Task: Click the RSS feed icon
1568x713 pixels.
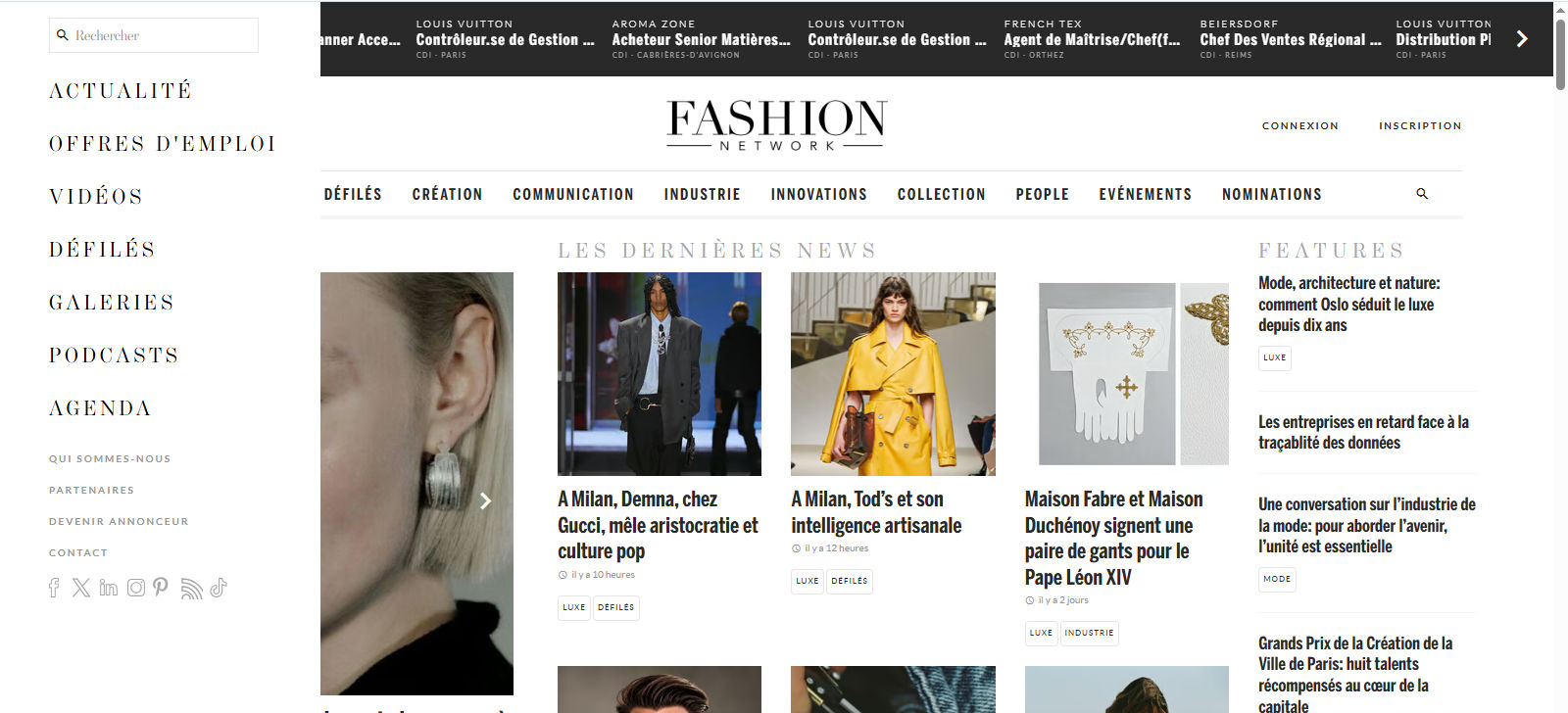Action: (x=191, y=589)
